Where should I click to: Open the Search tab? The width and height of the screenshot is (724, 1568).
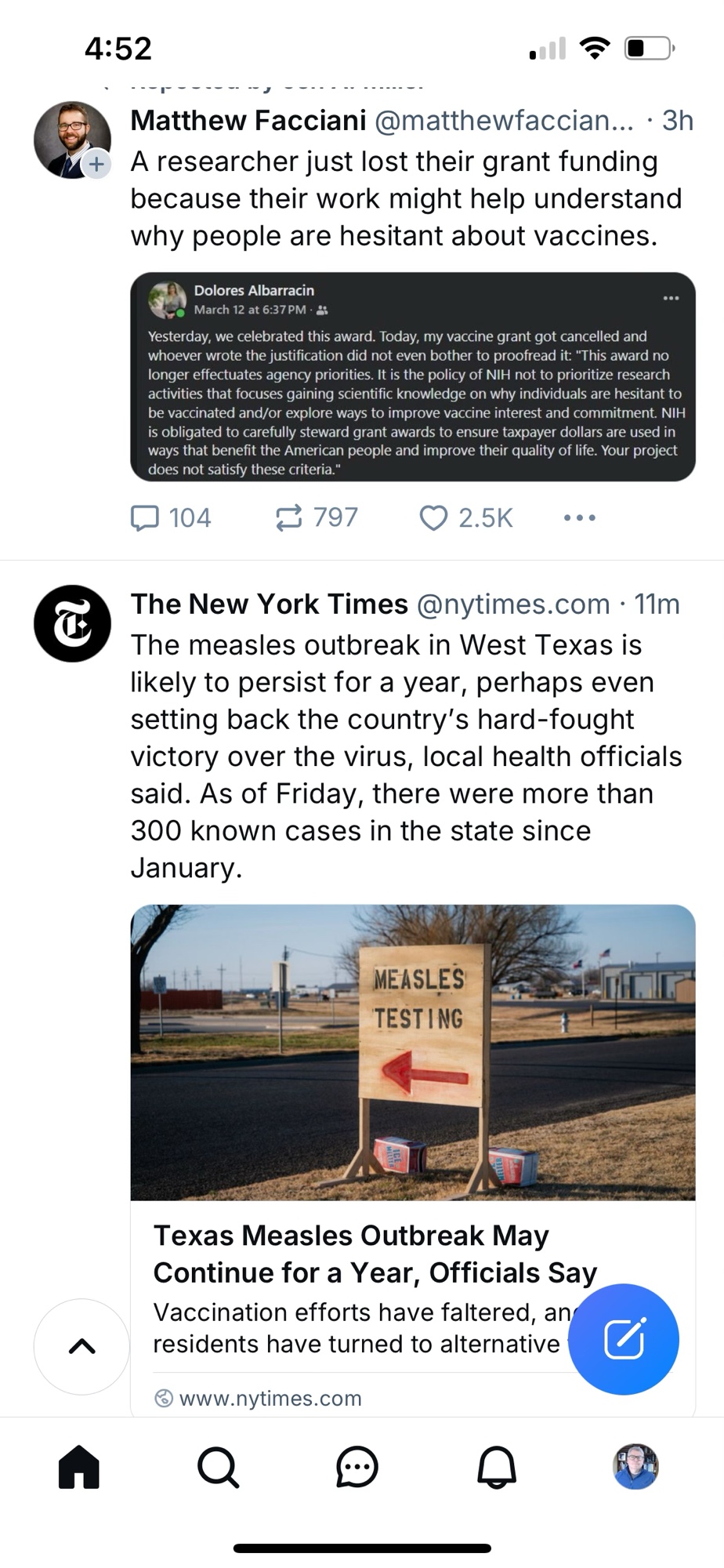(x=218, y=1467)
